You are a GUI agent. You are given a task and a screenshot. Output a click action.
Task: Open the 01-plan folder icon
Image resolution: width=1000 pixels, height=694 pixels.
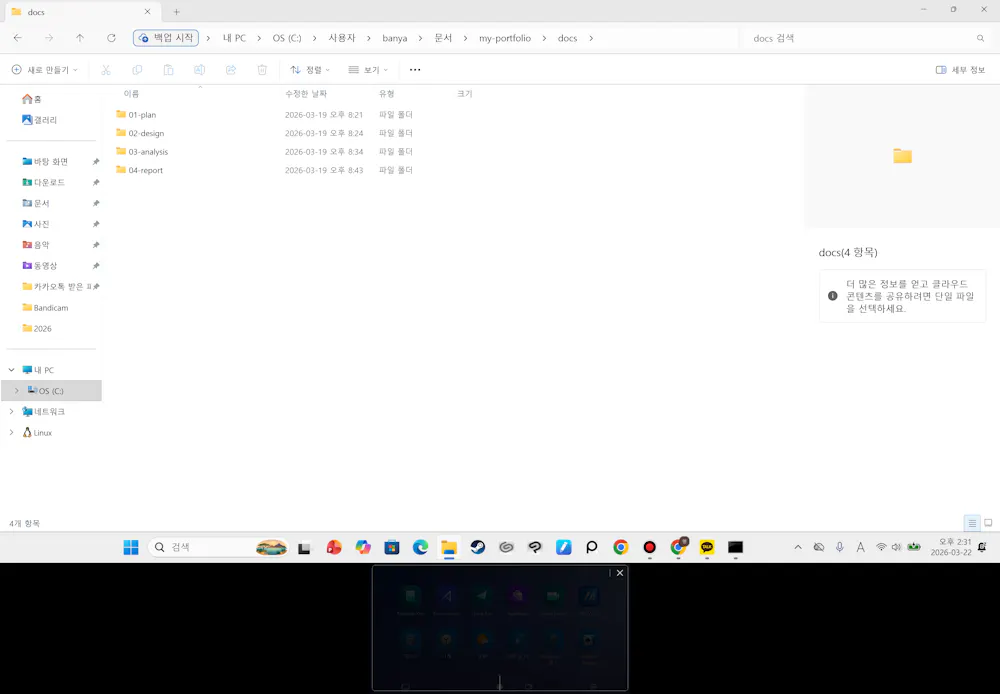coord(121,114)
